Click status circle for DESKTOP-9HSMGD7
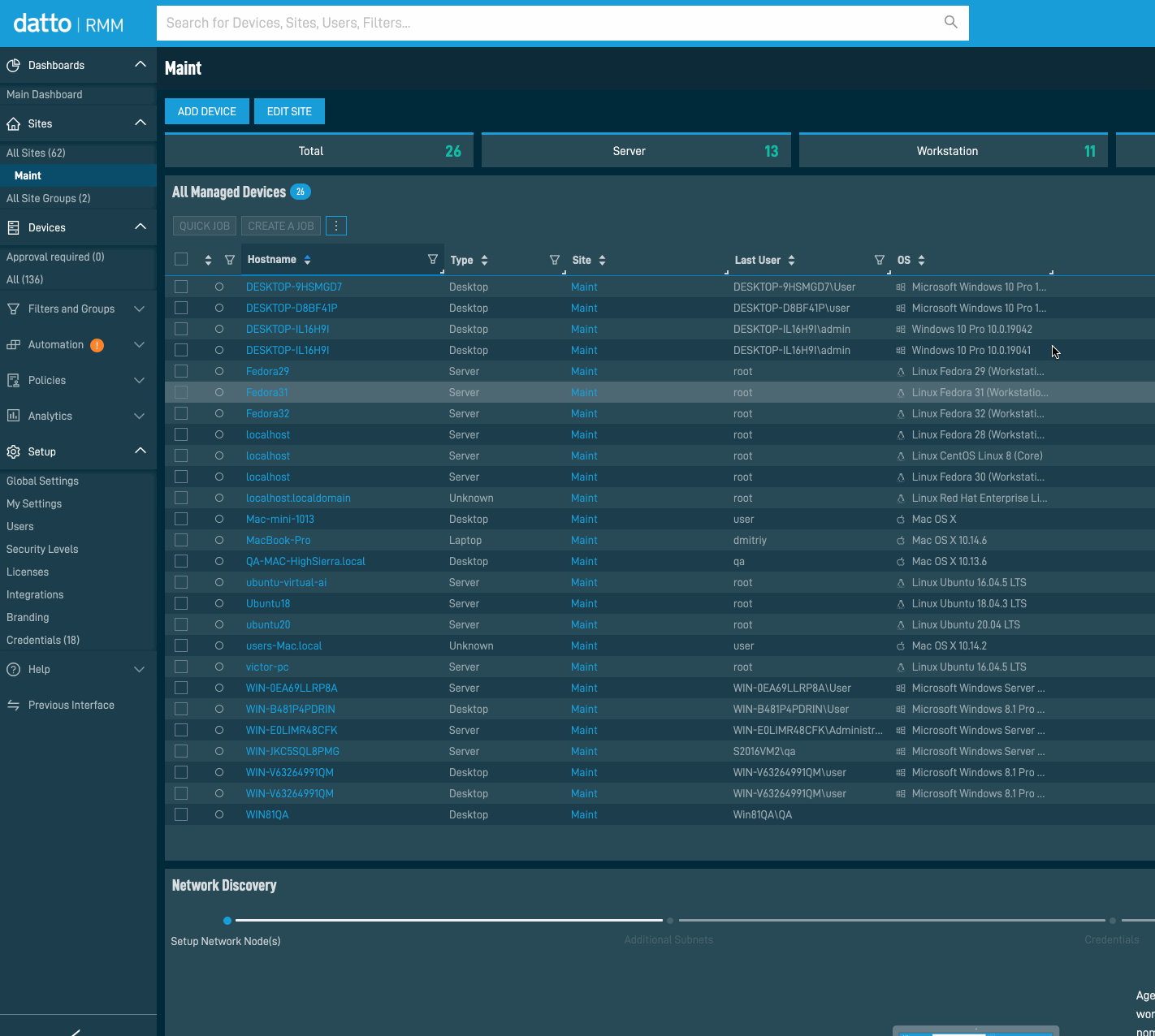 (x=219, y=287)
